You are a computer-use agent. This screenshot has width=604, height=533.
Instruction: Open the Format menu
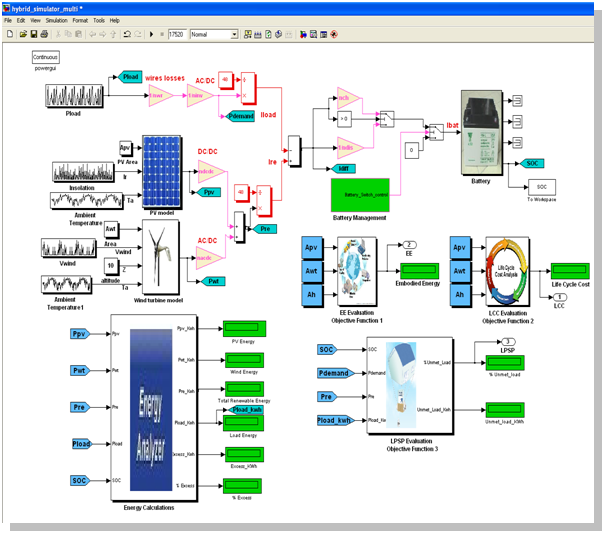(x=80, y=20)
